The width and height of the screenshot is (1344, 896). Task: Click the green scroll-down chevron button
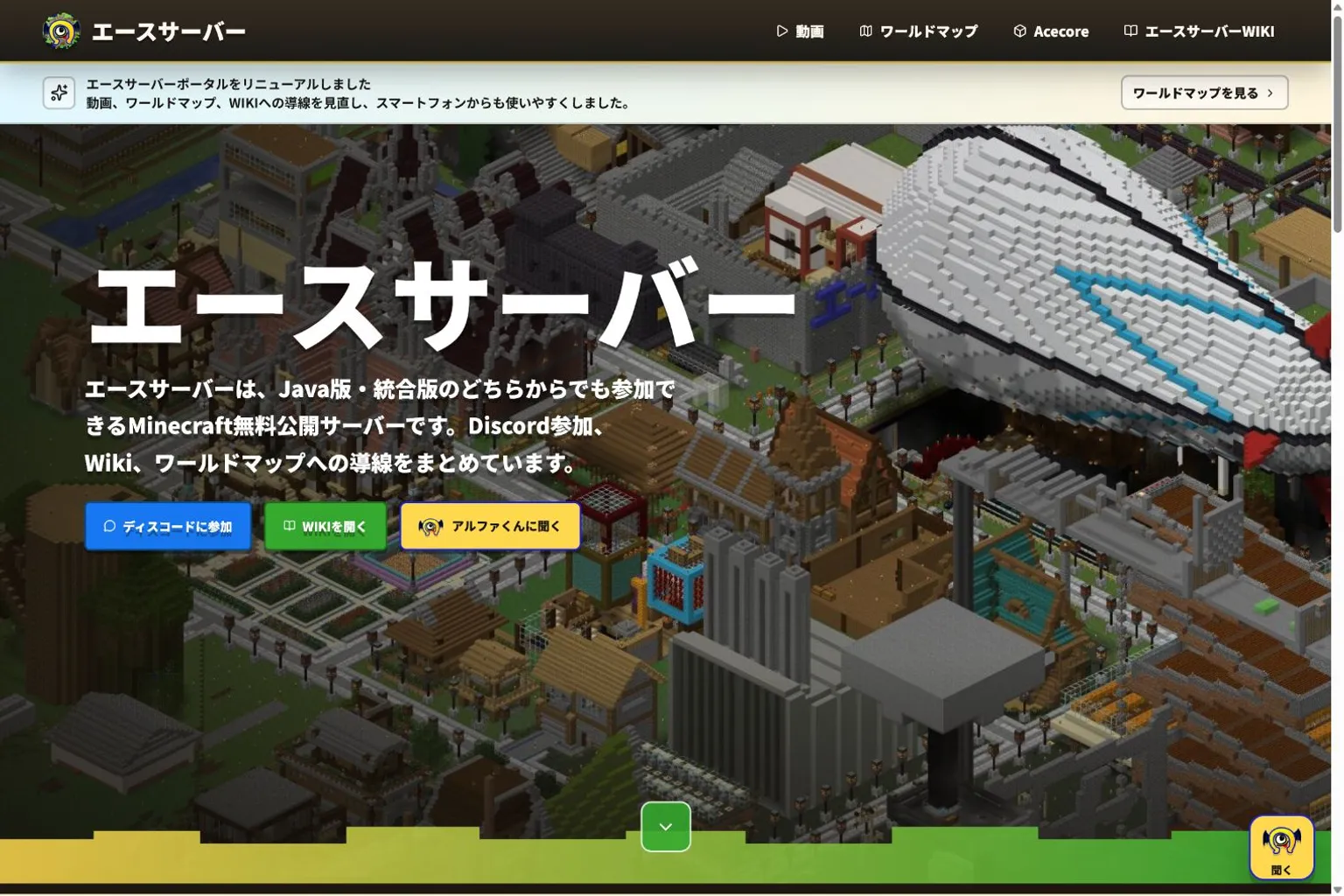tap(665, 826)
